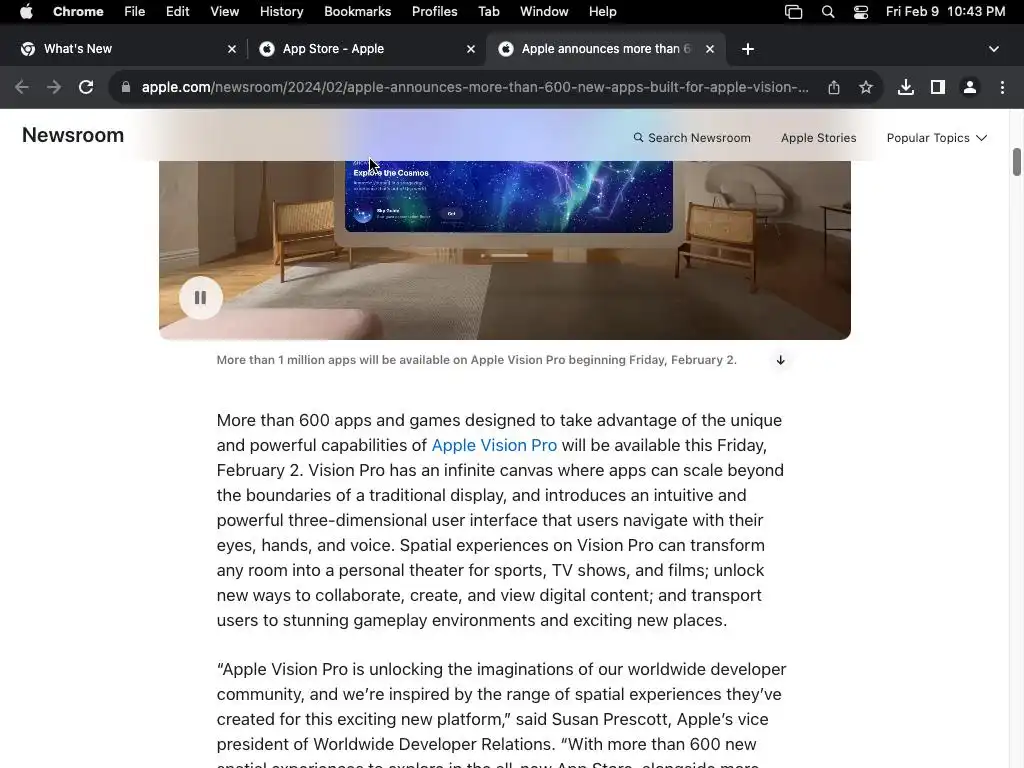Go forward to the next page
This screenshot has height=768, width=1024.
[54, 87]
